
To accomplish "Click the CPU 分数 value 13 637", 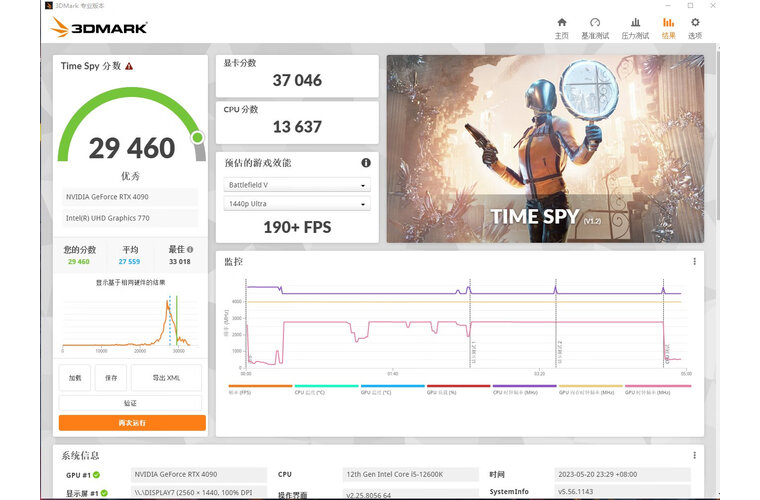I will 297,127.
